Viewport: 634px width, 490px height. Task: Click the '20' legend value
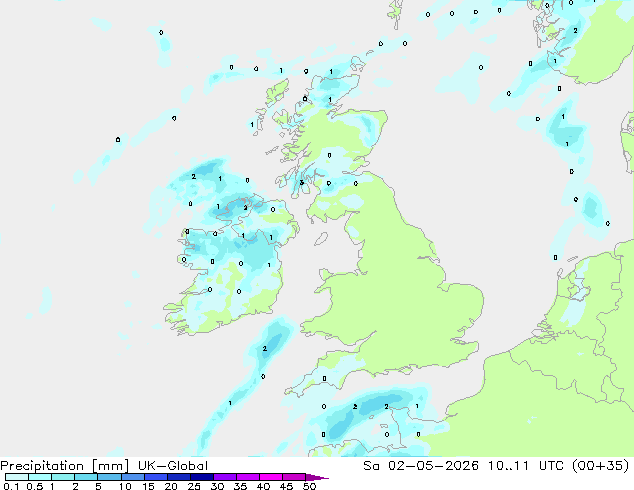click(x=171, y=486)
